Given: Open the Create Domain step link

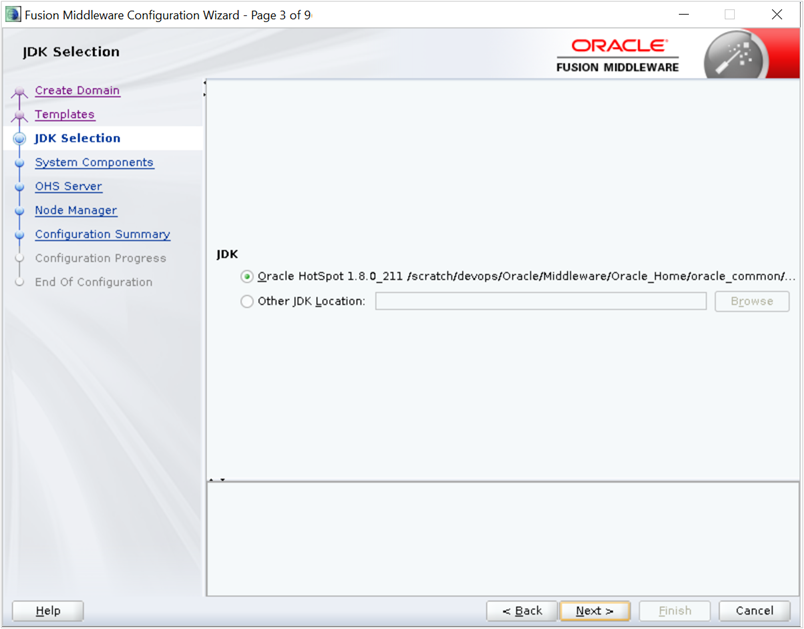Looking at the screenshot, I should pos(77,91).
